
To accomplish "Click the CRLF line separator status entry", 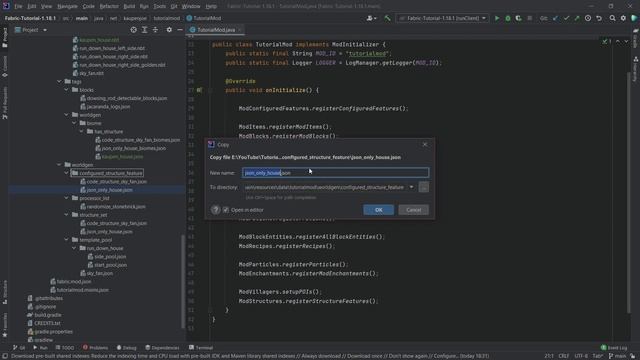I will (564, 356).
